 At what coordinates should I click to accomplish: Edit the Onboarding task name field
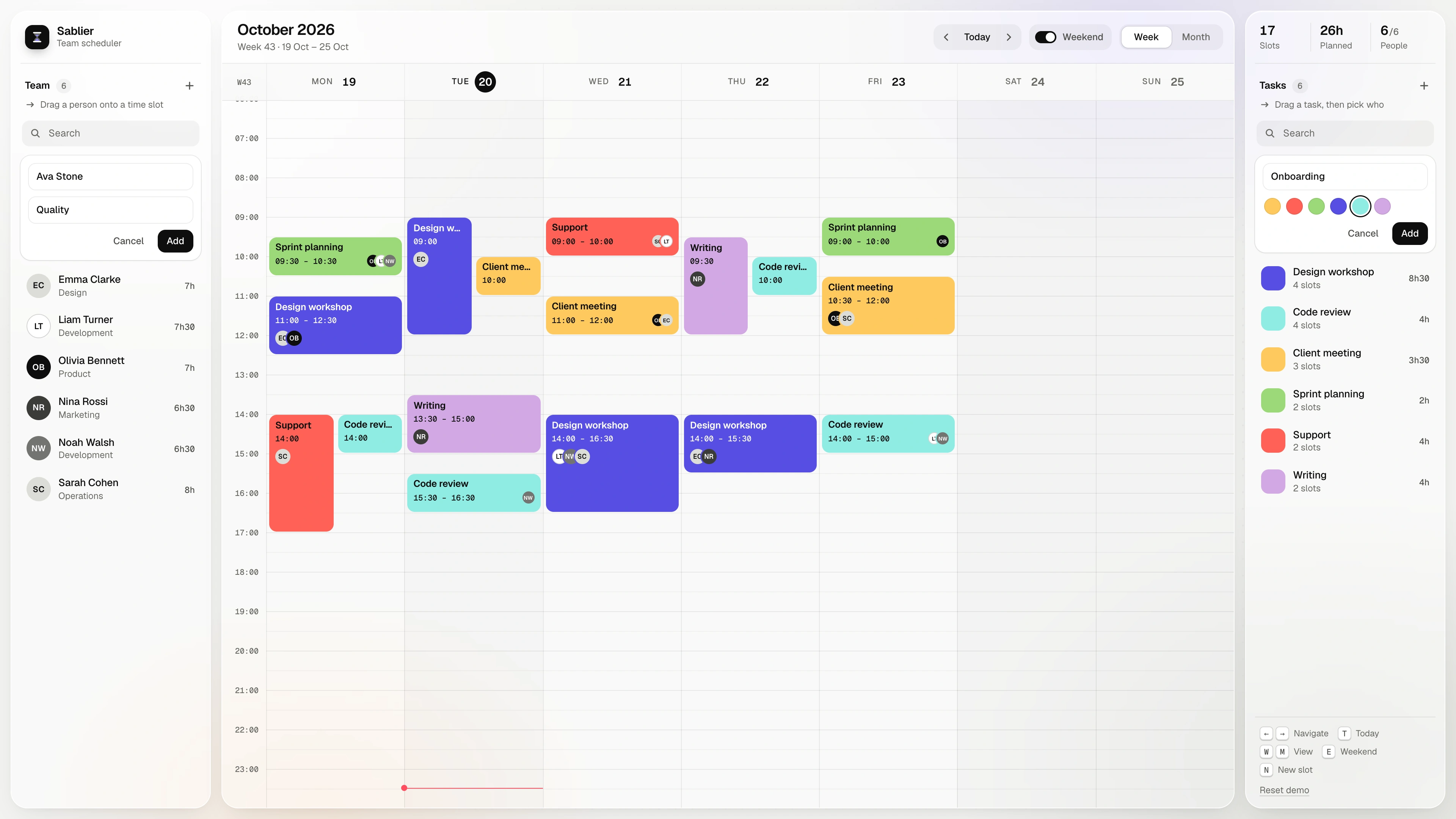click(x=1345, y=177)
